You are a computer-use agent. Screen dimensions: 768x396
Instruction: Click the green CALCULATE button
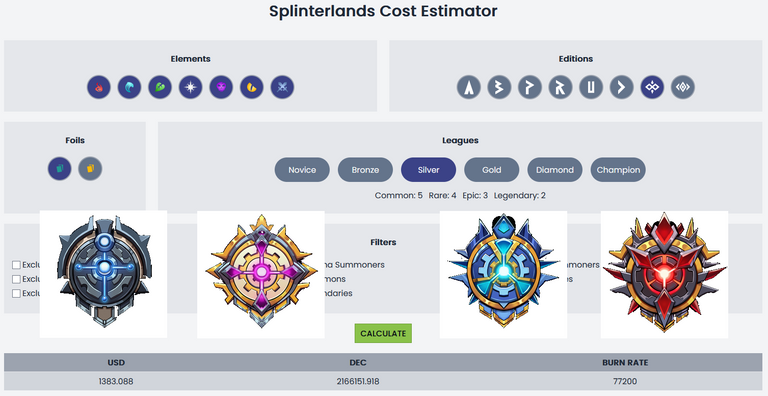tap(383, 333)
